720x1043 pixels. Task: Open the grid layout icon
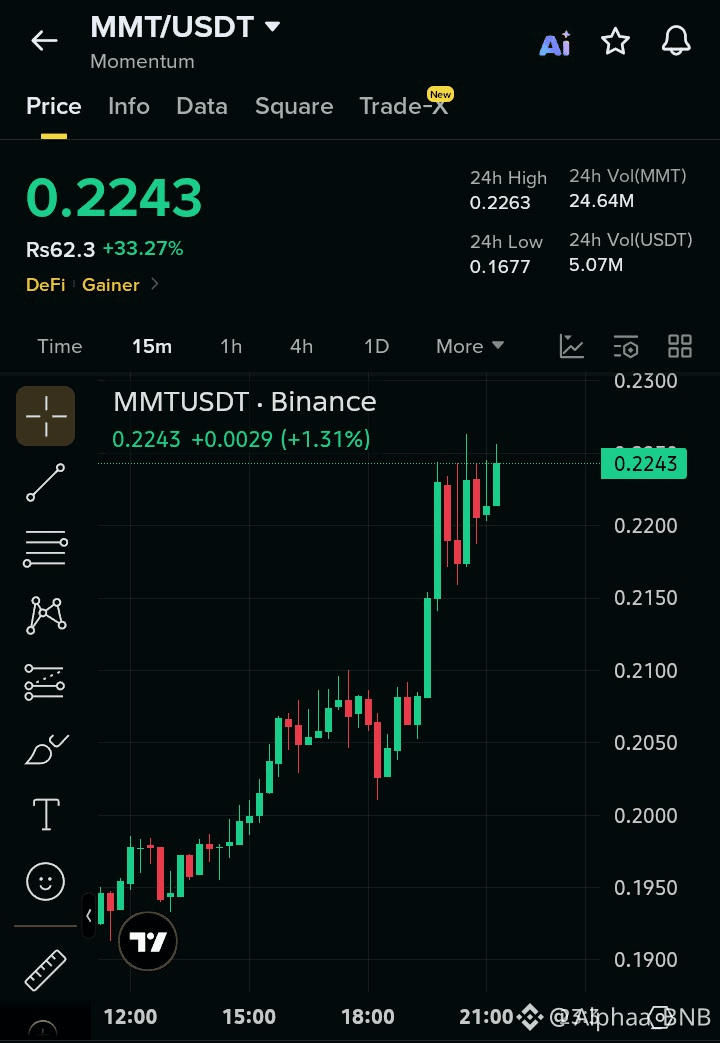[680, 347]
